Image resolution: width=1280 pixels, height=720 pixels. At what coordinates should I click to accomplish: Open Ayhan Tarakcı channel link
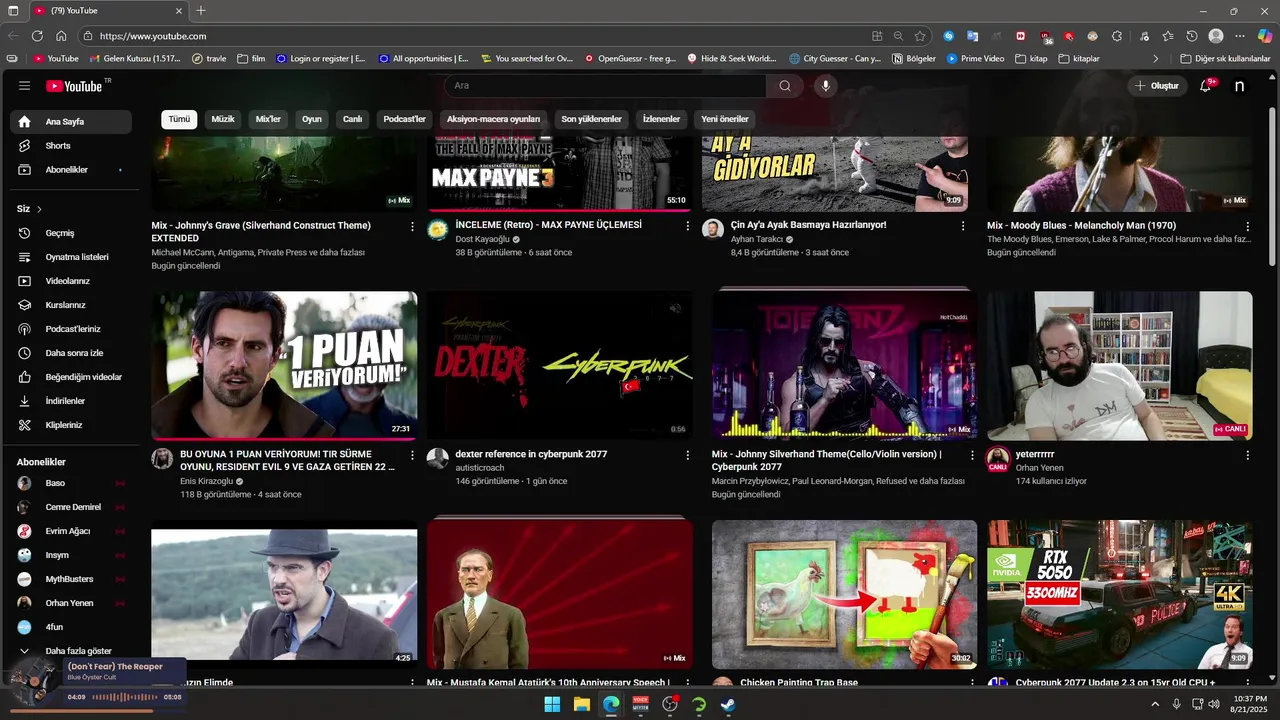point(757,240)
